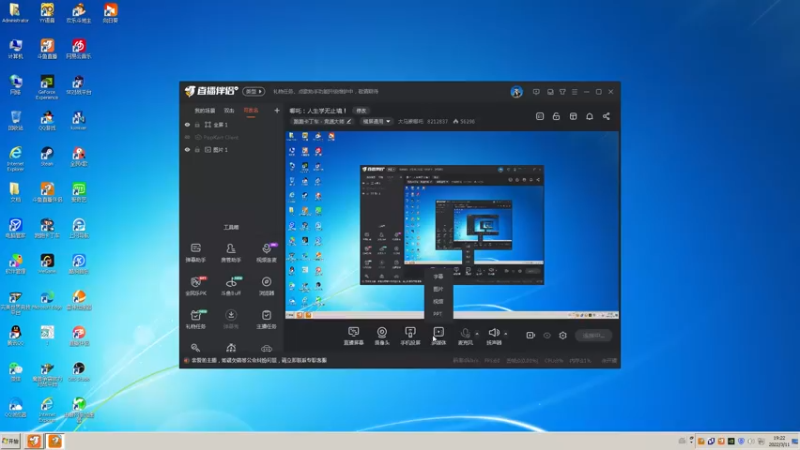The image size is (800, 450).
Task: Click the magnifier tool in the toolbox bottom row
Action: [195, 348]
